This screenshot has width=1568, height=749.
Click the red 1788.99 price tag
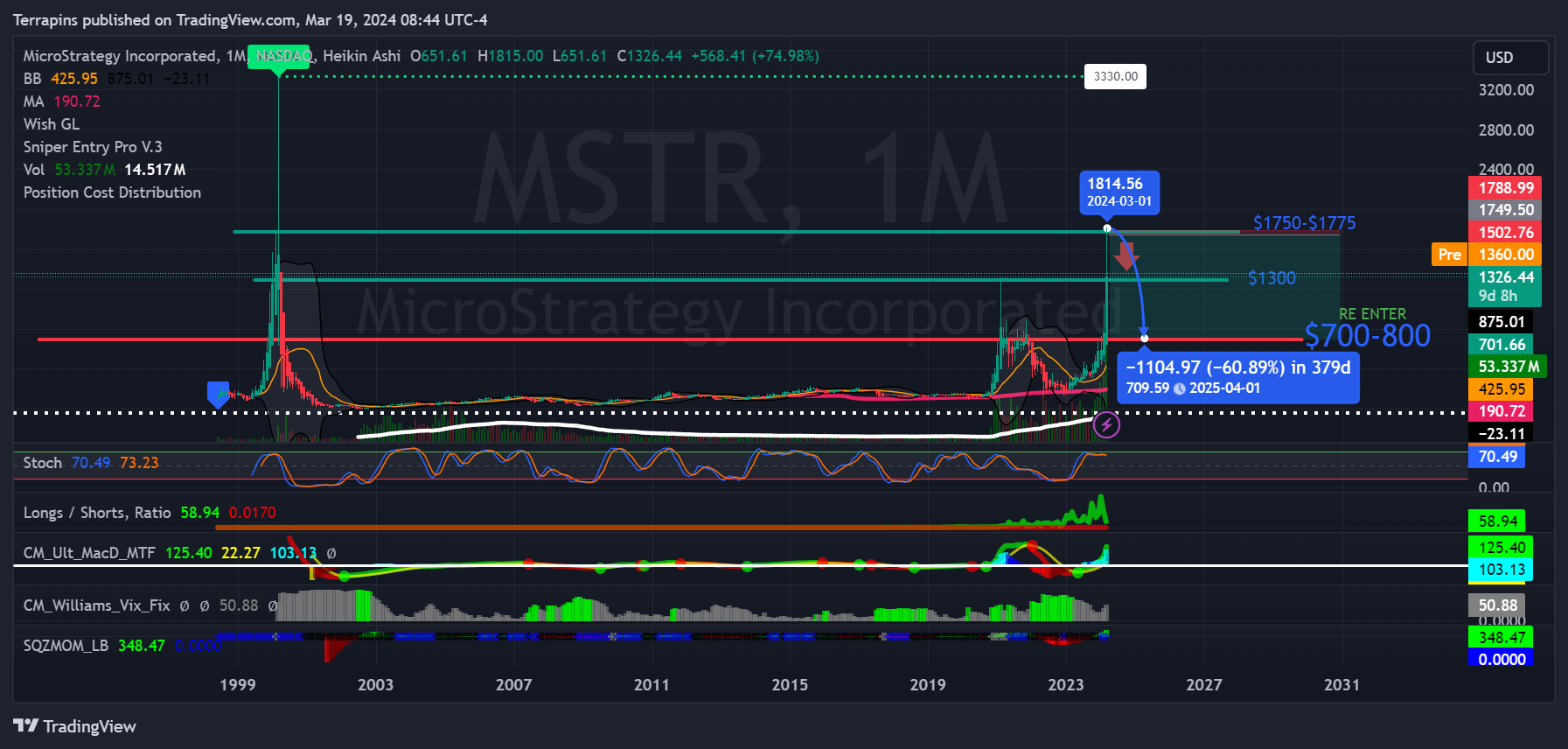click(x=1505, y=187)
